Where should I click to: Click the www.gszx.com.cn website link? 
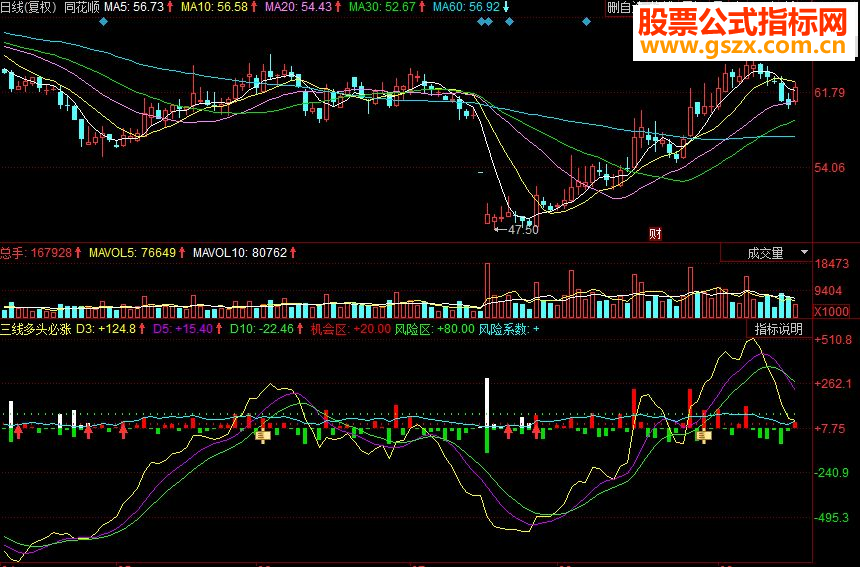[x=743, y=46]
